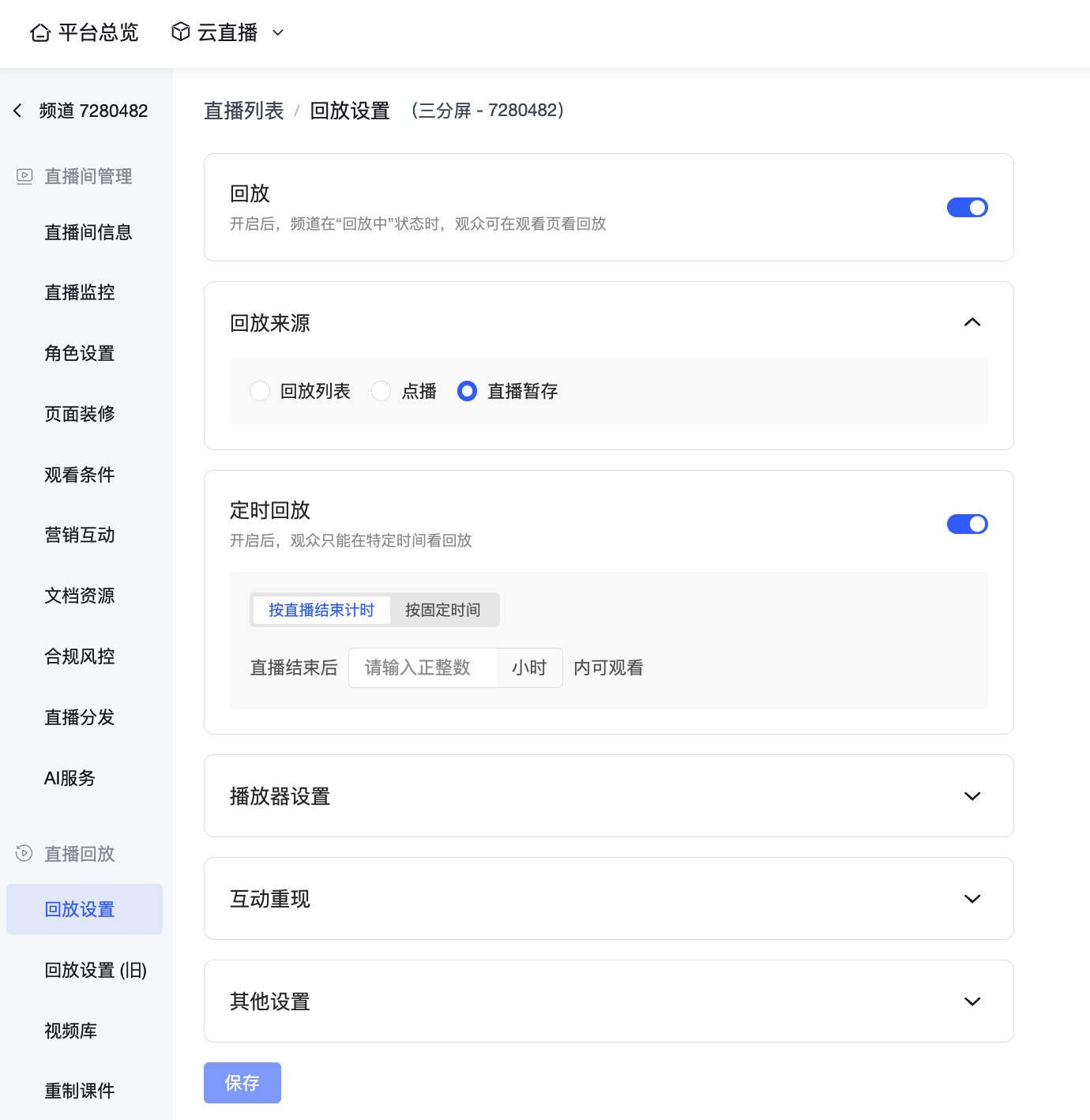This screenshot has height=1120, width=1090.
Task: Click the cube icon beside 云直播
Action: click(181, 32)
